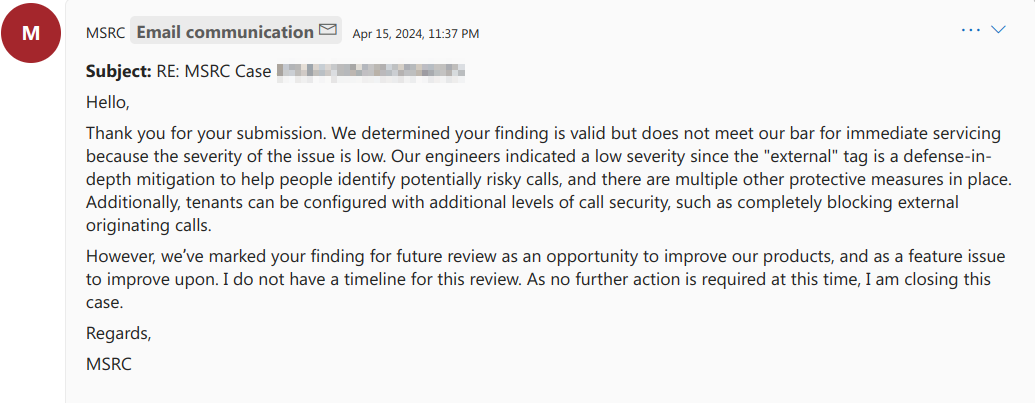Click the Regards closing line
This screenshot has height=403, width=1035.
(119, 334)
